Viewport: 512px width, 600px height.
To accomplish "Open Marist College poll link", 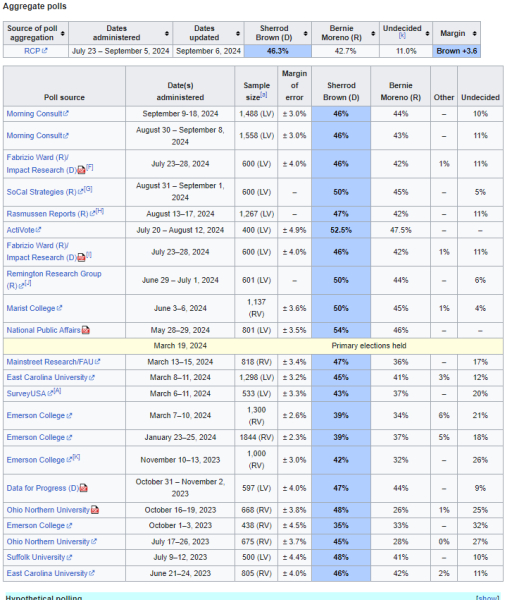I will click(x=34, y=308).
